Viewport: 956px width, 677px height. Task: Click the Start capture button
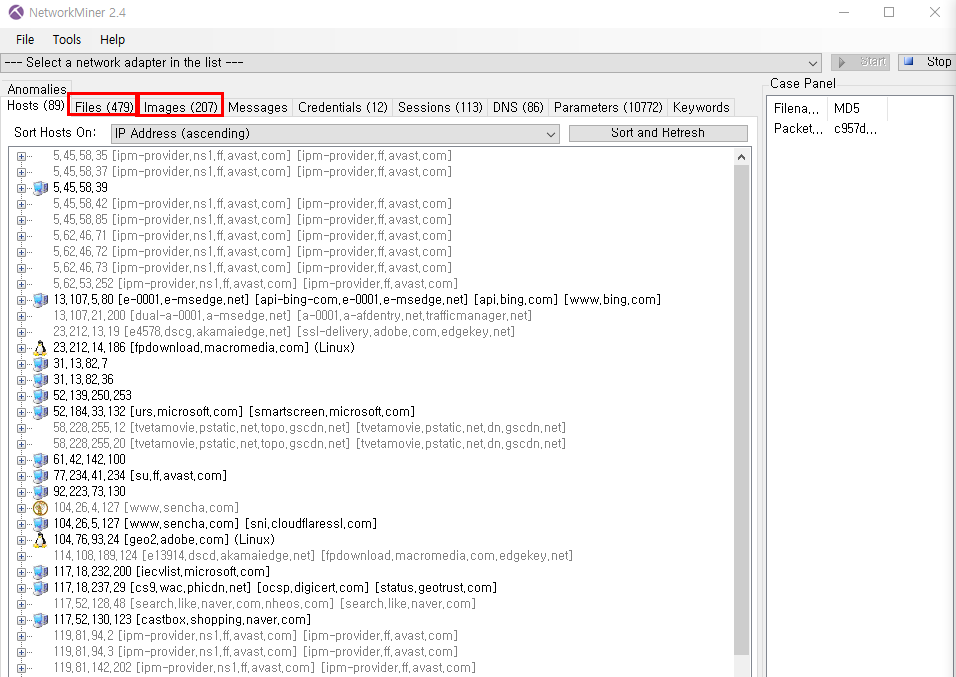pos(860,62)
